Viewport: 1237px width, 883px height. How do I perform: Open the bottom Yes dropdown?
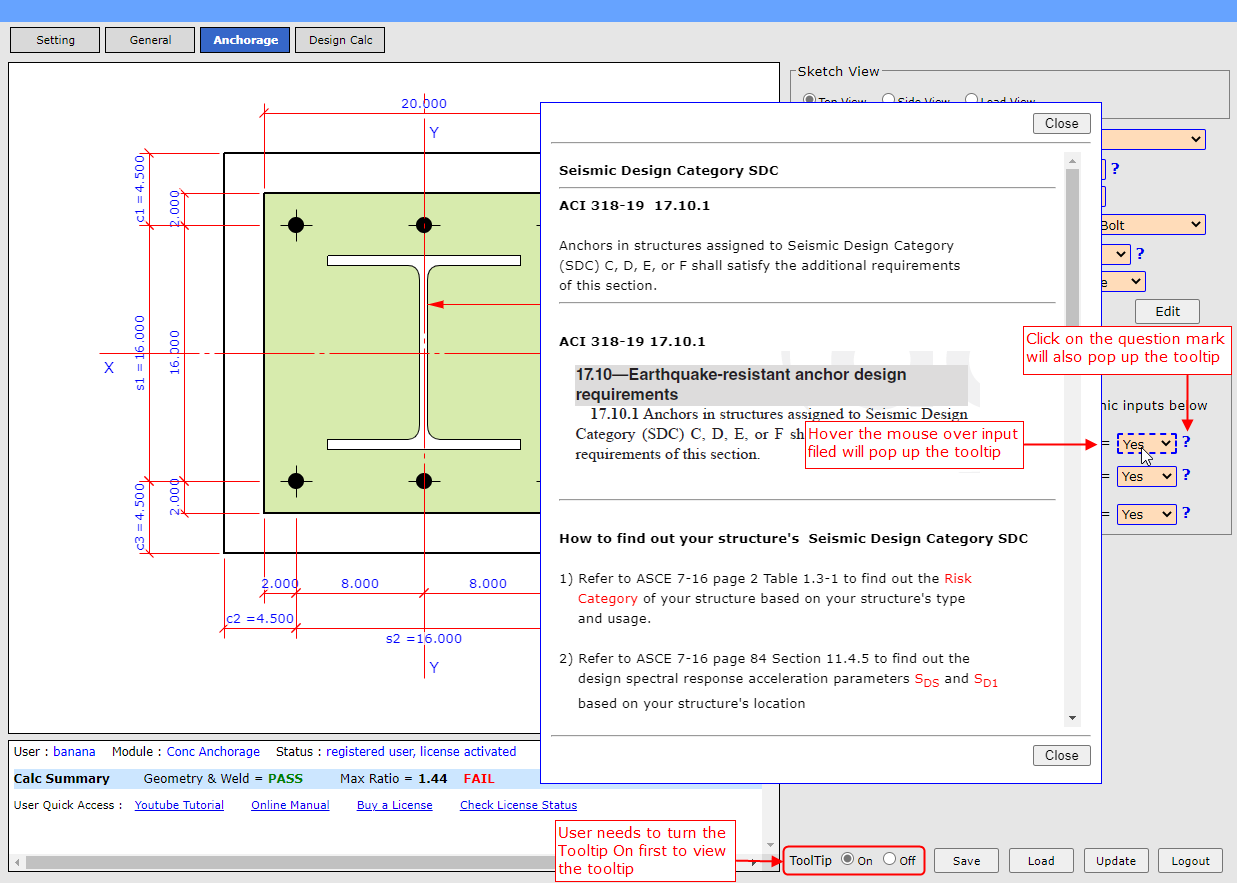pyautogui.click(x=1146, y=514)
